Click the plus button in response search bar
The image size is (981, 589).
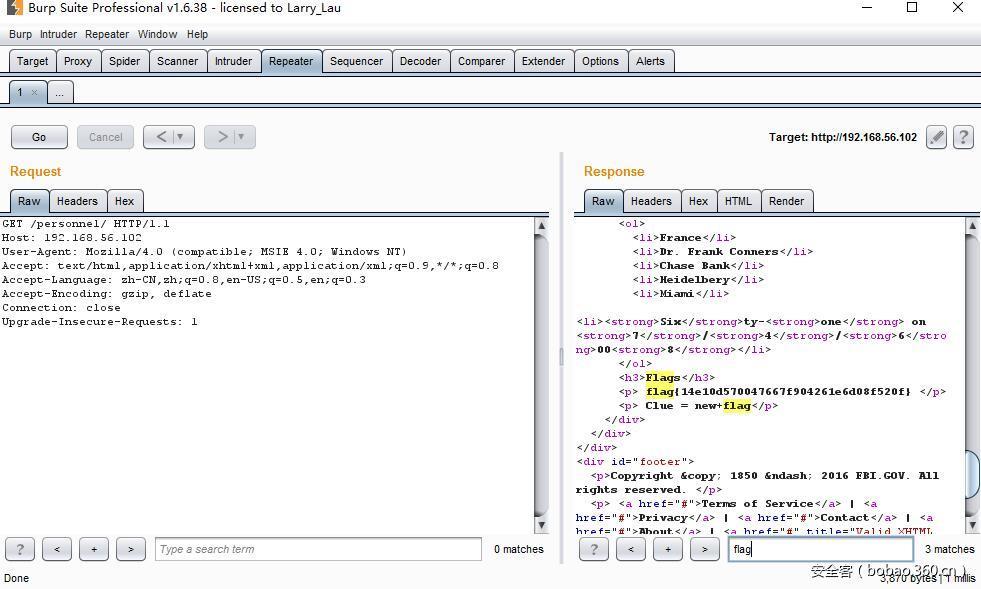tap(668, 549)
